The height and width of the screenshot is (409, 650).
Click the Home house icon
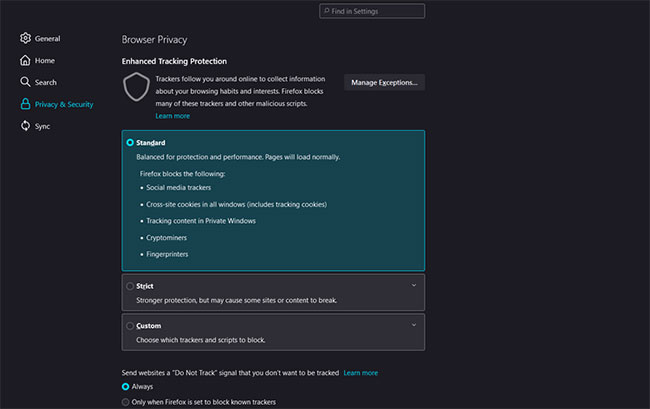(25, 61)
